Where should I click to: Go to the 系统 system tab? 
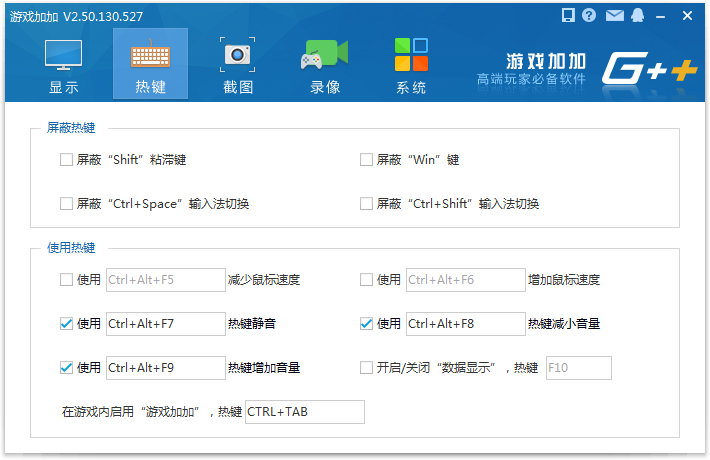click(x=411, y=66)
